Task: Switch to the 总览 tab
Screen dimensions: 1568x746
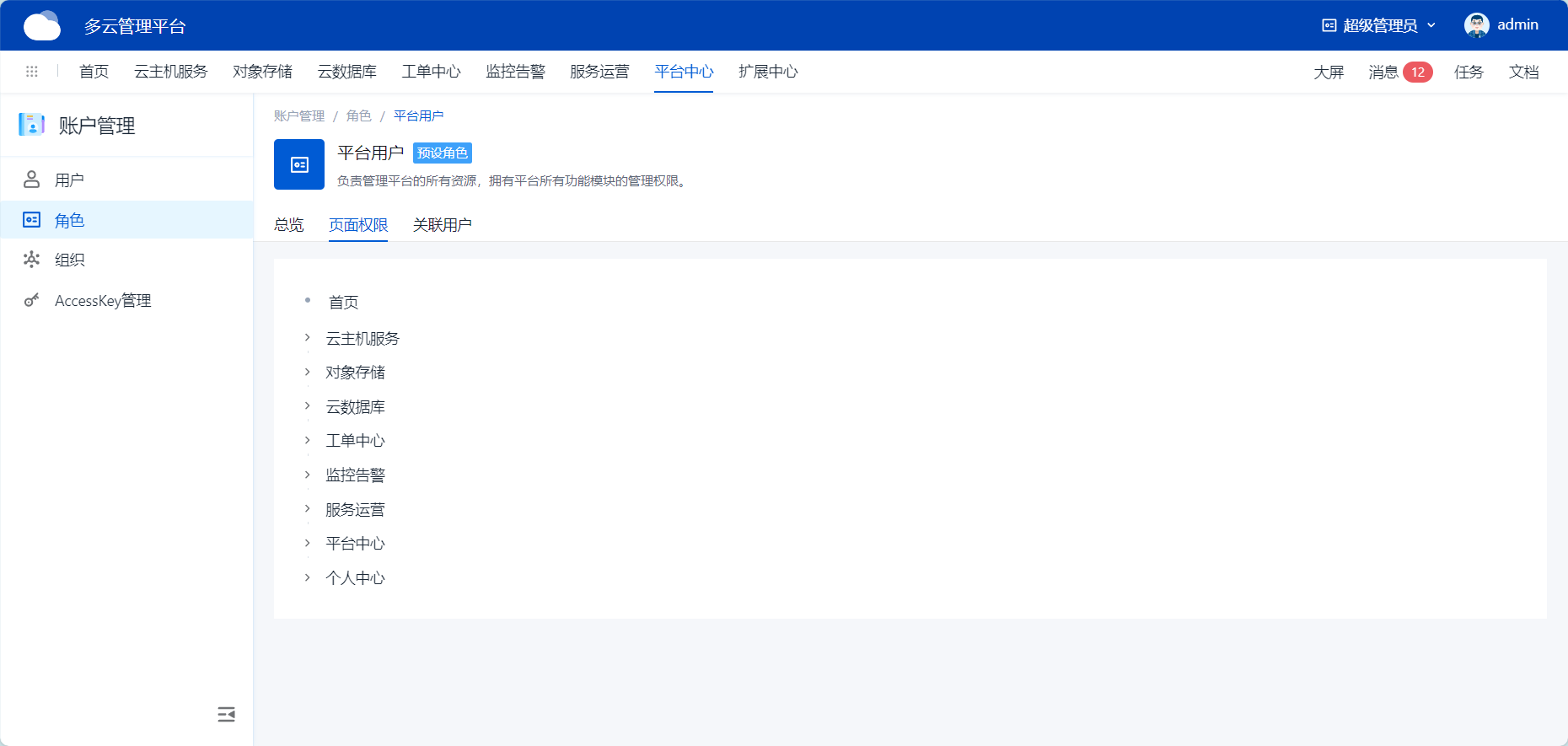Action: [x=288, y=225]
